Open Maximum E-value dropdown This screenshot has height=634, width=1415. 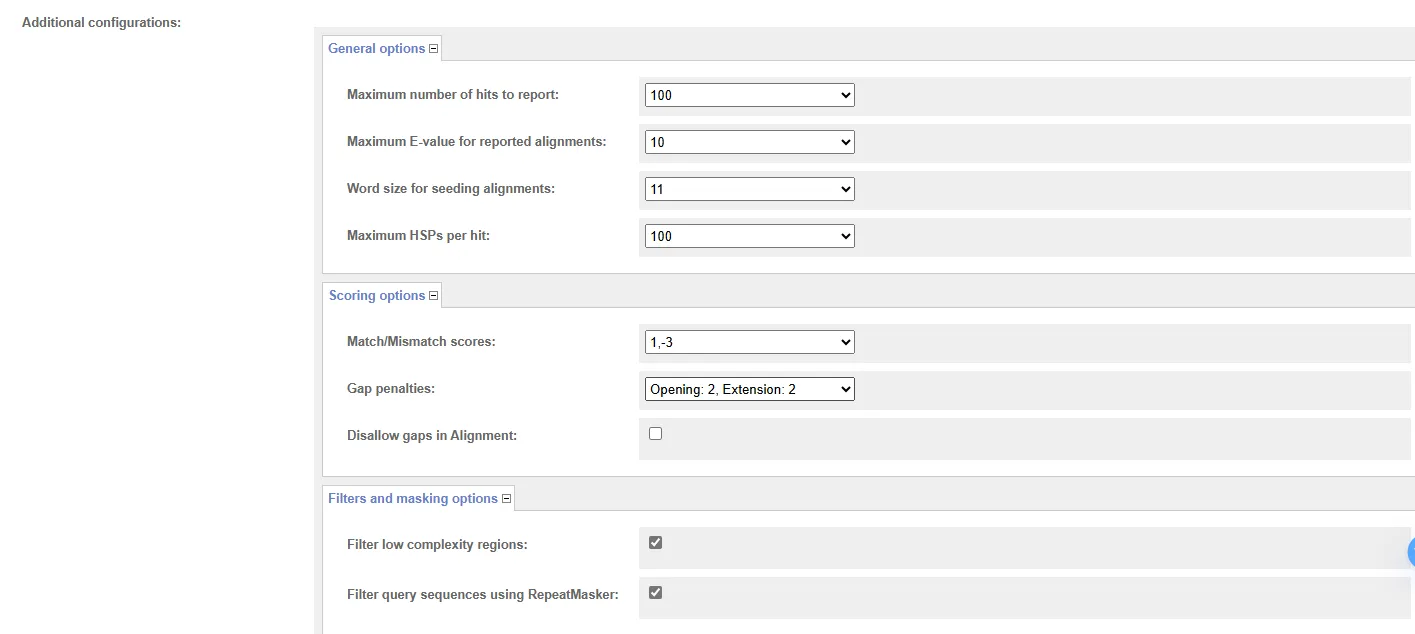(x=750, y=142)
